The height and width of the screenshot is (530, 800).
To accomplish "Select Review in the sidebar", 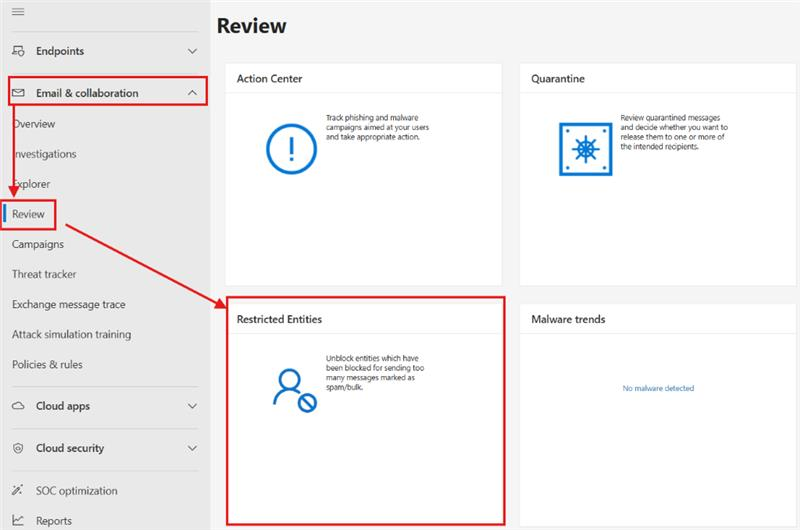I will pyautogui.click(x=28, y=214).
